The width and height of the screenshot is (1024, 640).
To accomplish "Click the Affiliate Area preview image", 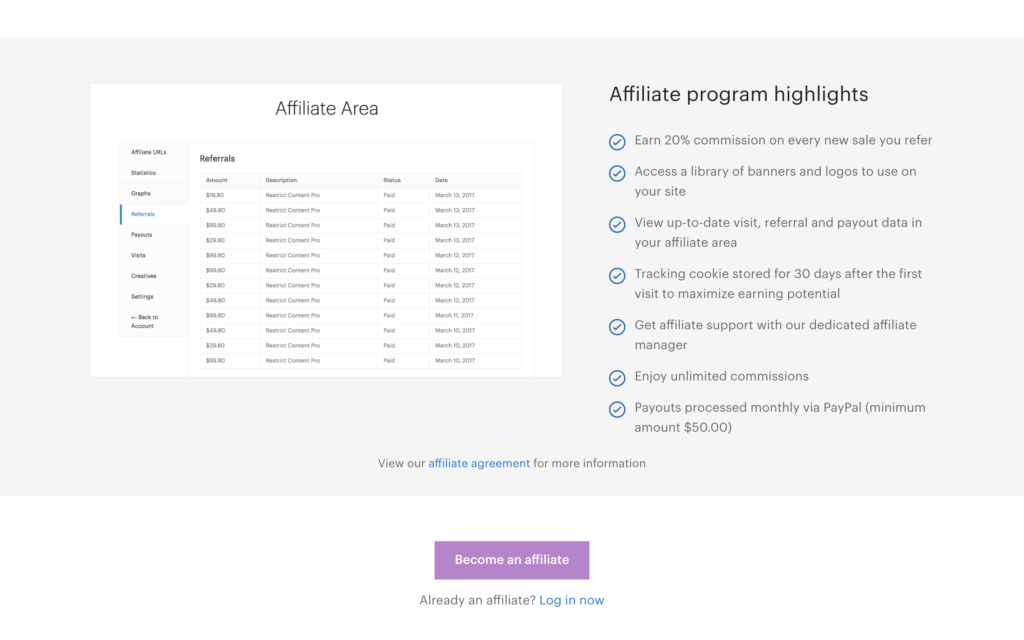I will (x=326, y=230).
